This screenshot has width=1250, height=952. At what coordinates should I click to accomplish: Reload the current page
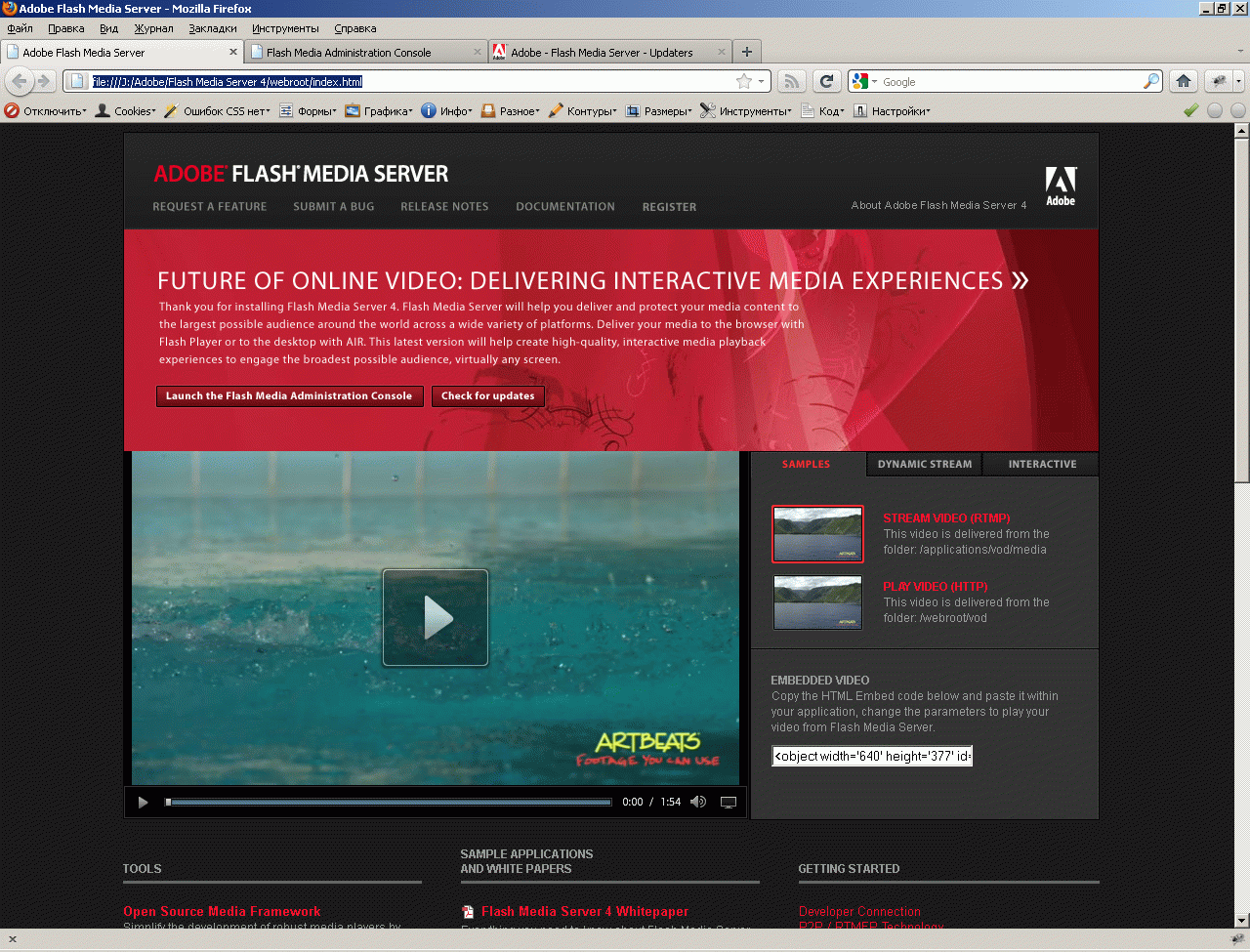point(827,81)
